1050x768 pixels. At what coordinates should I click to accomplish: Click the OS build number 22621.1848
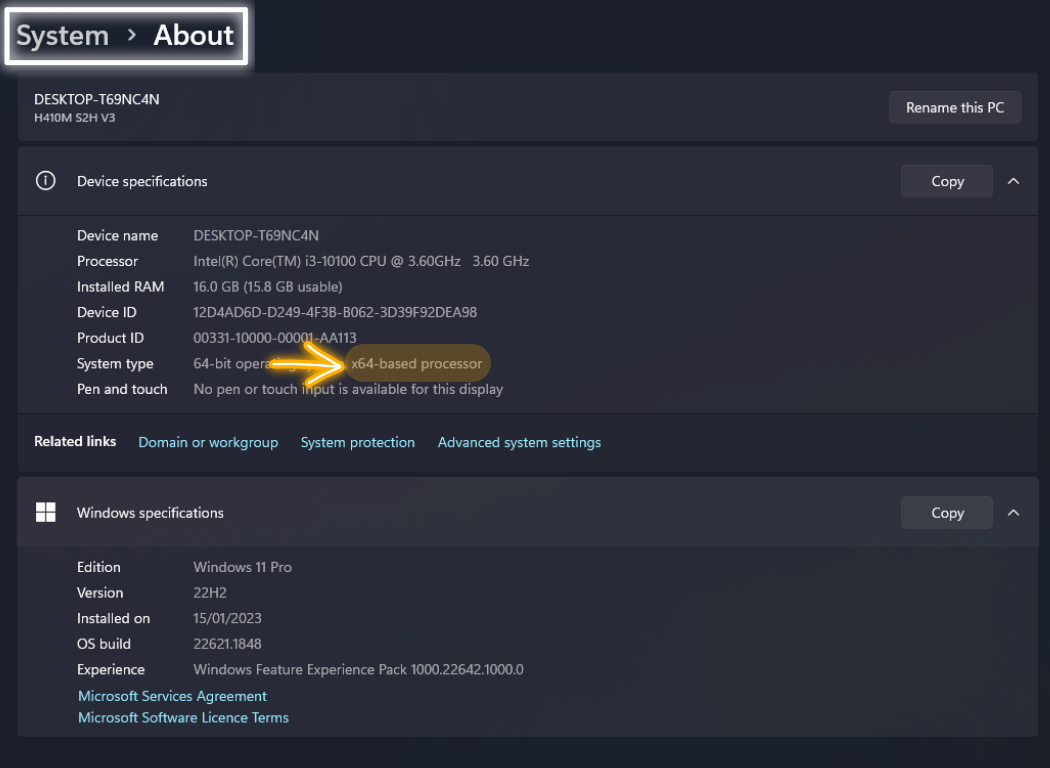coord(227,644)
